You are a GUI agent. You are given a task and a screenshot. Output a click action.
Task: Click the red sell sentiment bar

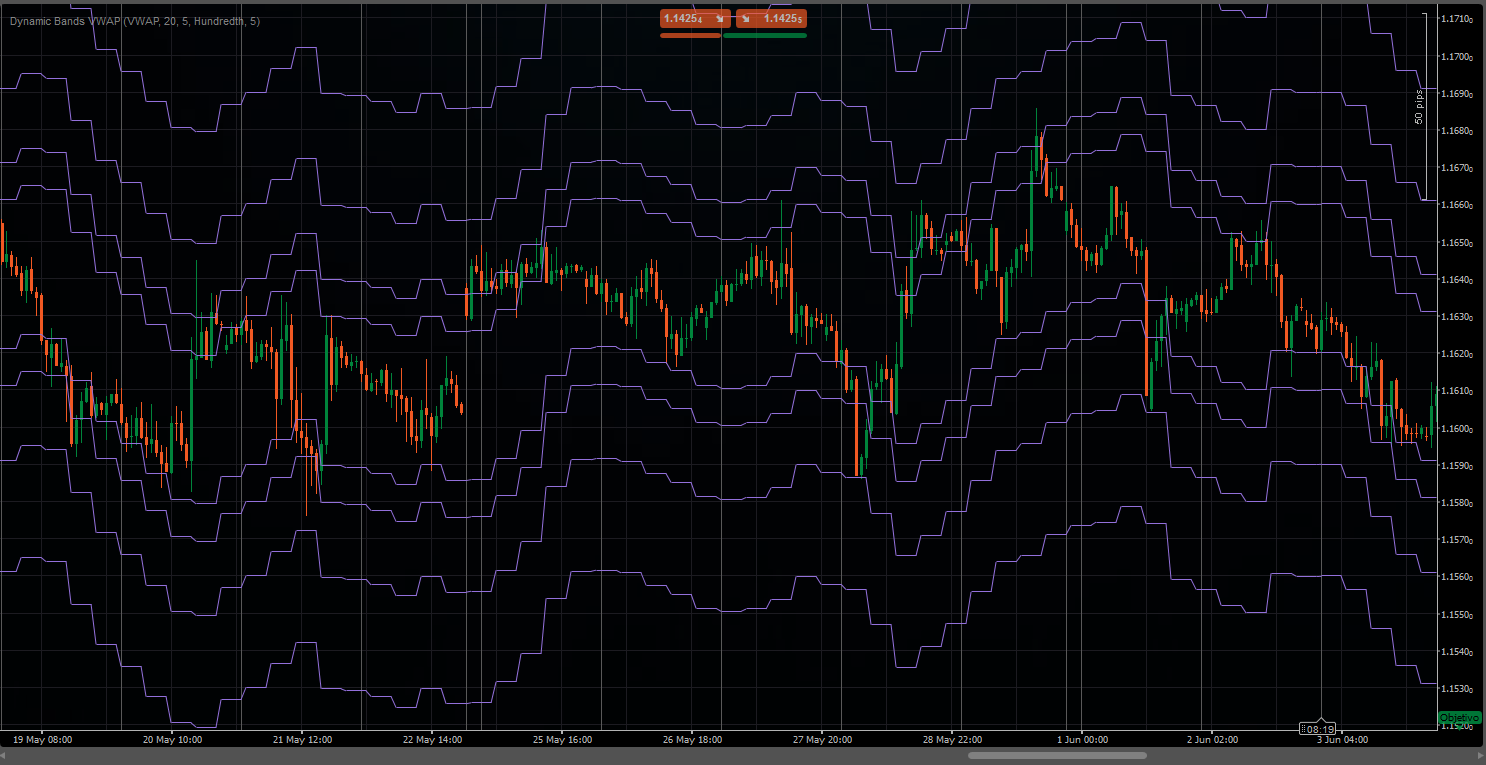(690, 35)
